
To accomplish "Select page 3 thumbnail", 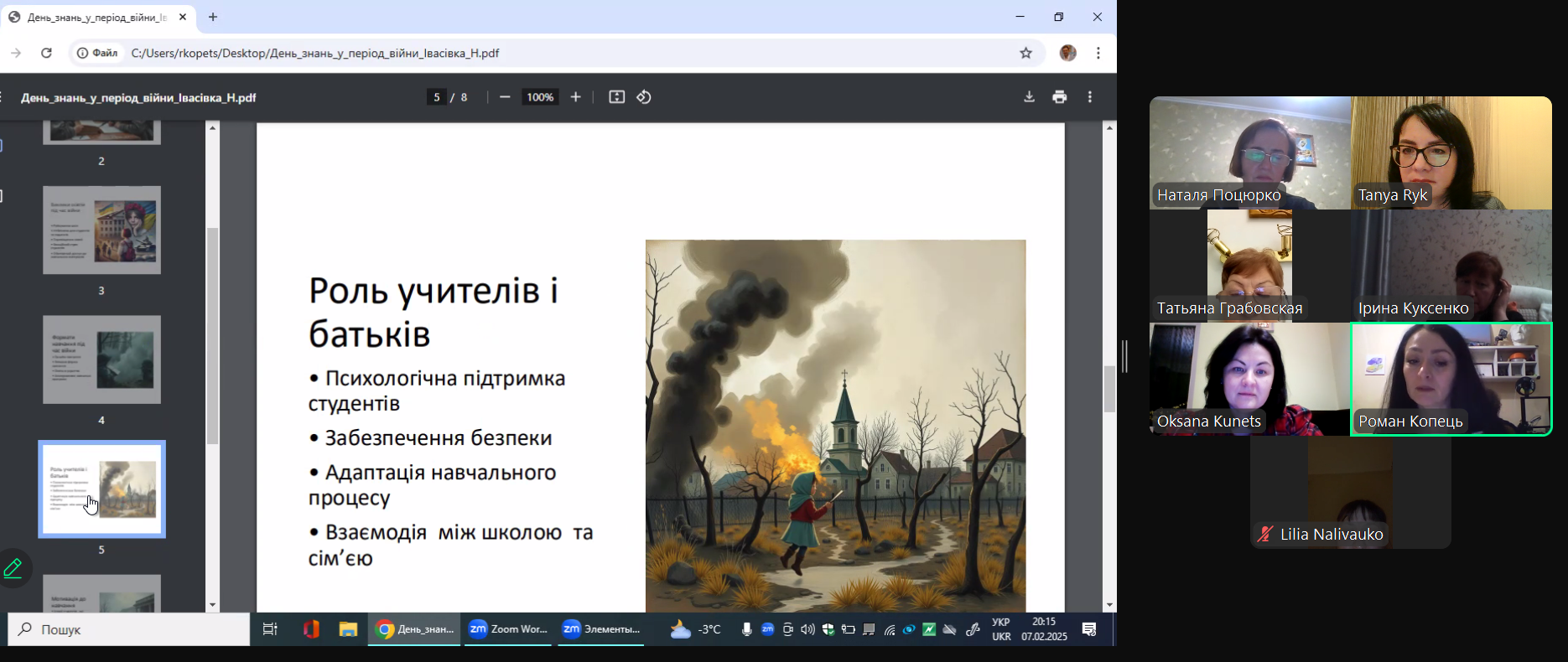I will coord(101,230).
